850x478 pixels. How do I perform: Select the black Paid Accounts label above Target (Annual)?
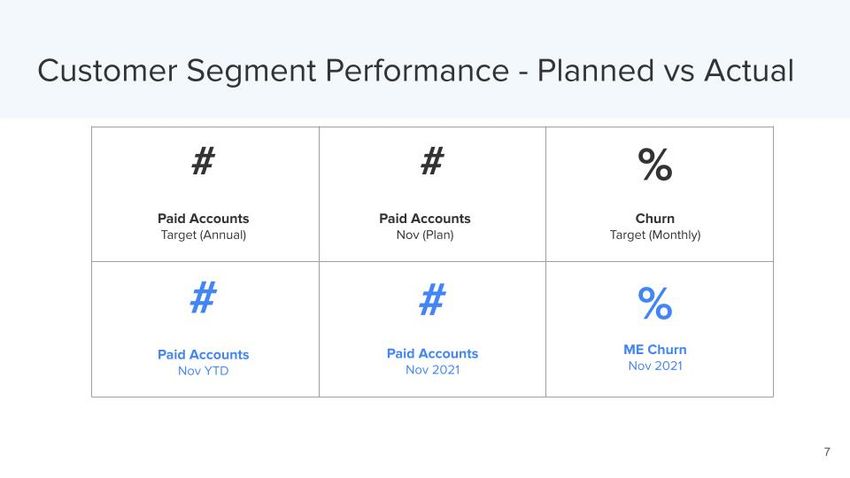(x=203, y=218)
